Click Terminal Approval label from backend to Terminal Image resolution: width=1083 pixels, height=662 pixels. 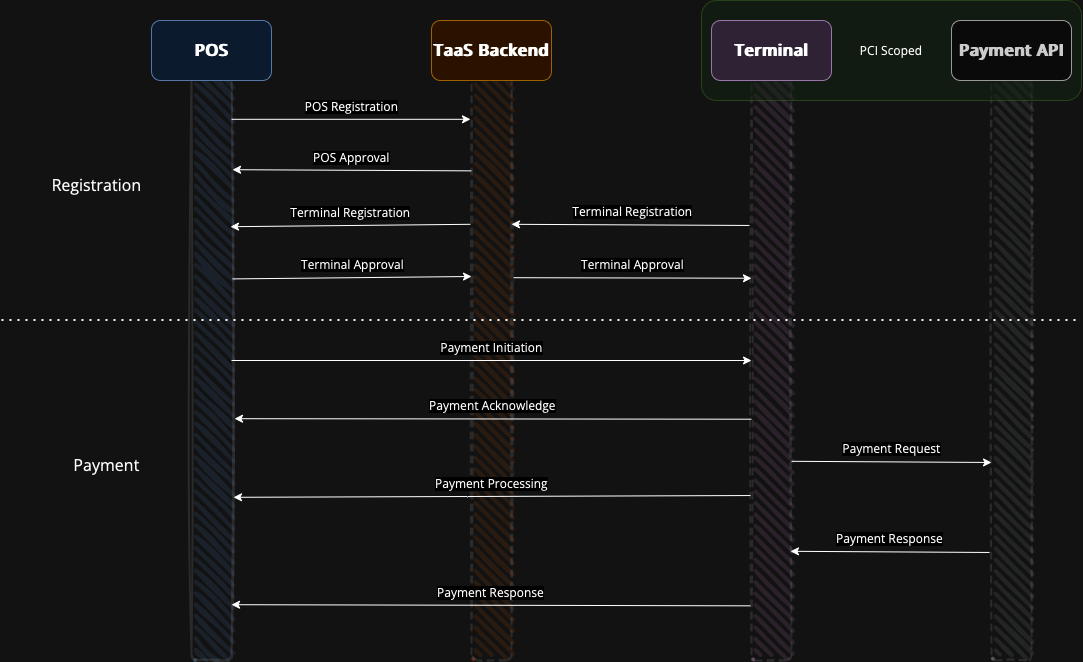coord(632,265)
